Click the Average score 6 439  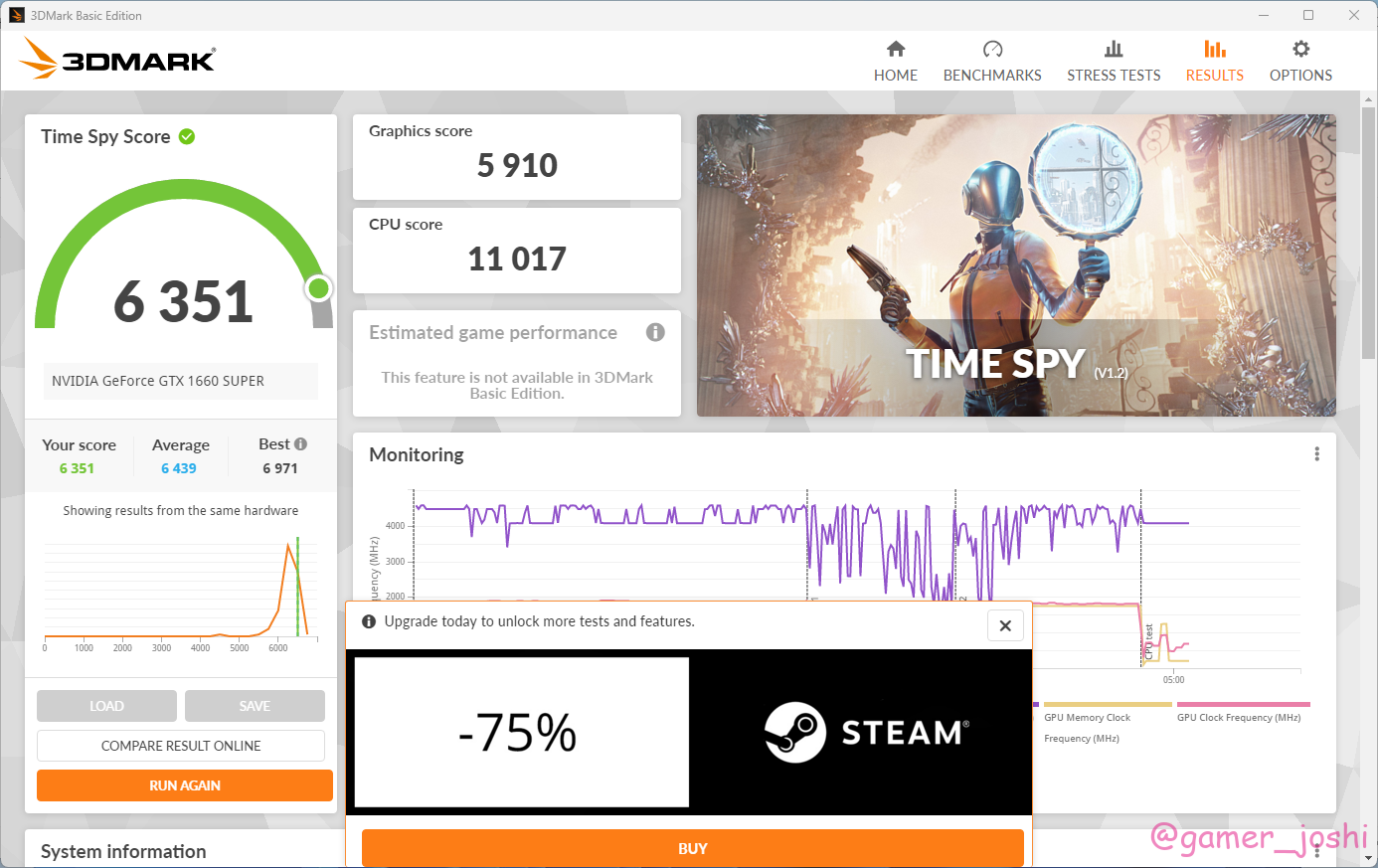tap(179, 468)
